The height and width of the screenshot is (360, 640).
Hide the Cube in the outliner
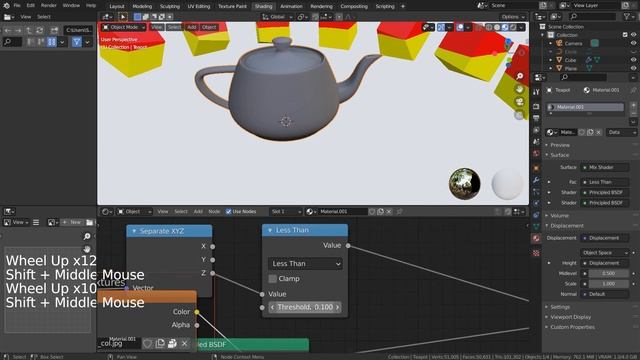coord(633,60)
